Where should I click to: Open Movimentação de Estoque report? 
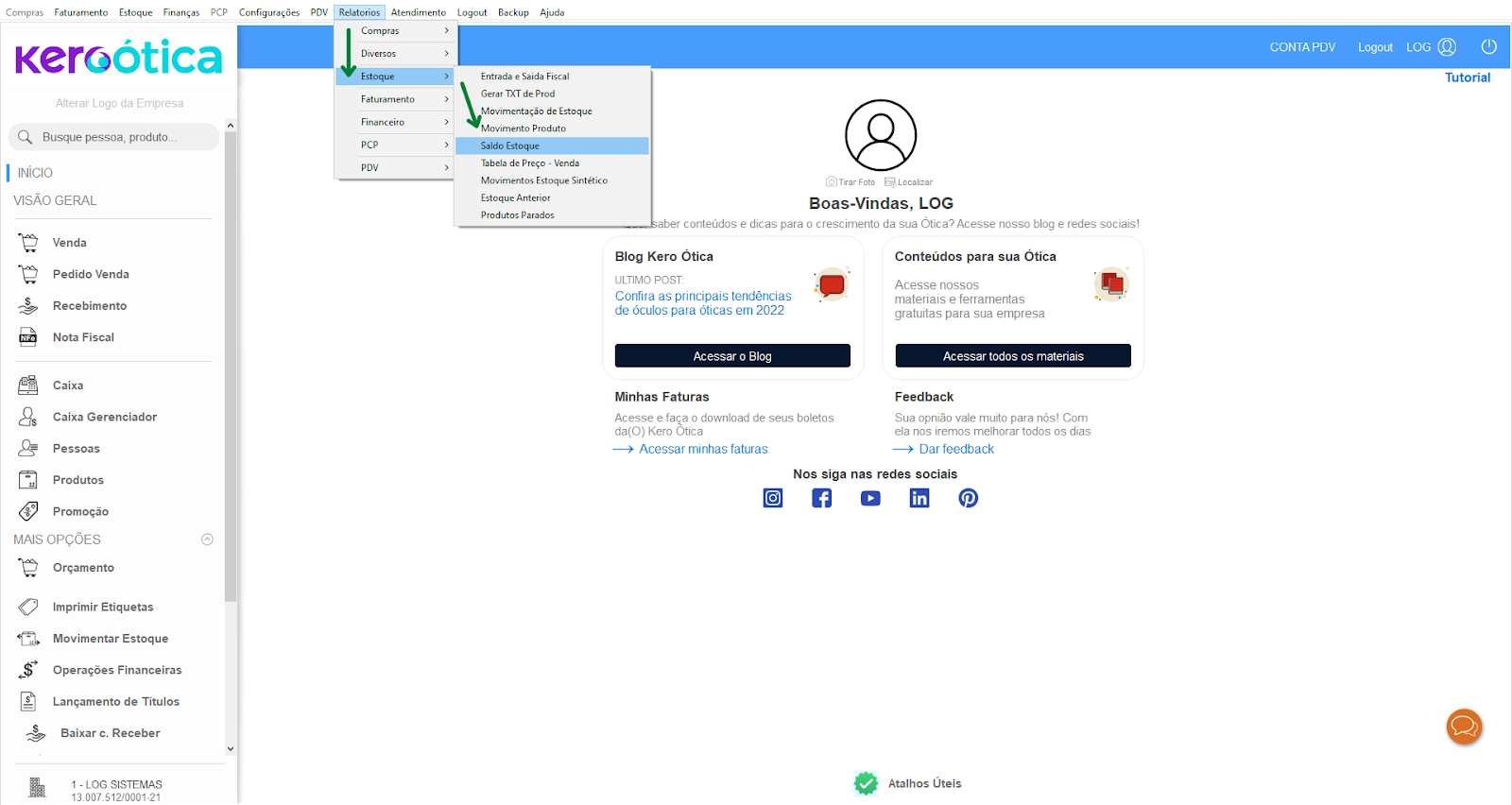(552, 111)
